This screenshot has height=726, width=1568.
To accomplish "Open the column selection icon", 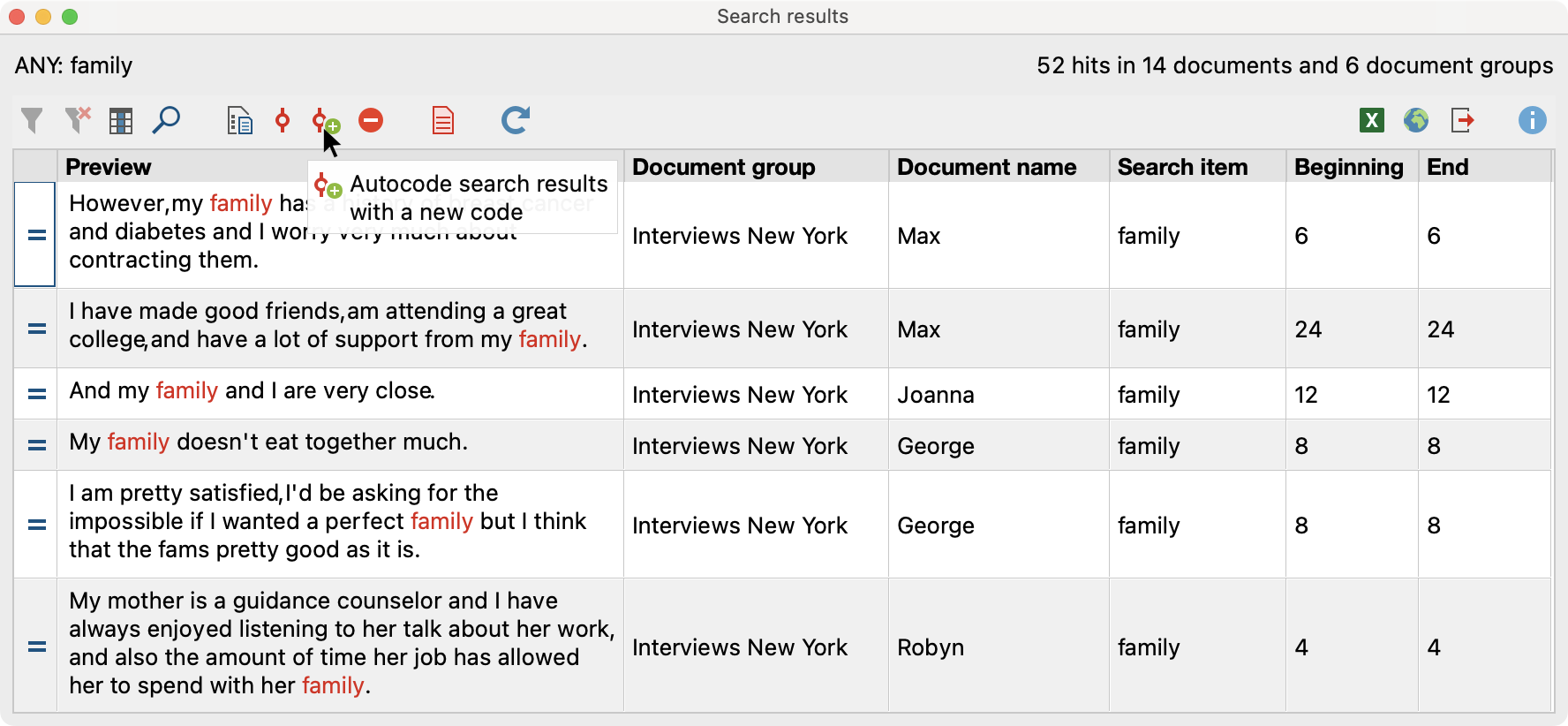I will [x=121, y=121].
